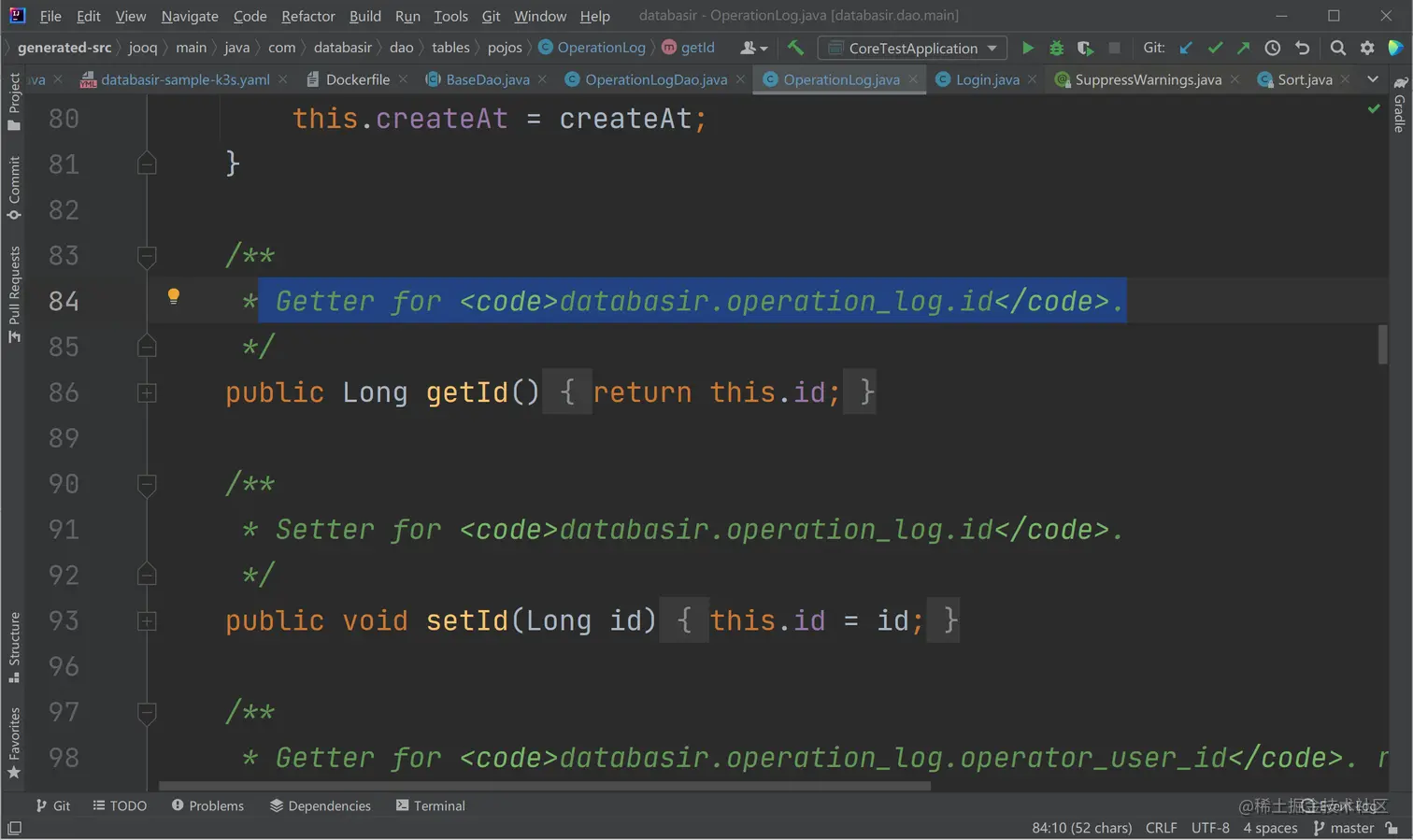The height and width of the screenshot is (840, 1413).
Task: Toggle the Pull Requests tool window
Action: coord(14,293)
